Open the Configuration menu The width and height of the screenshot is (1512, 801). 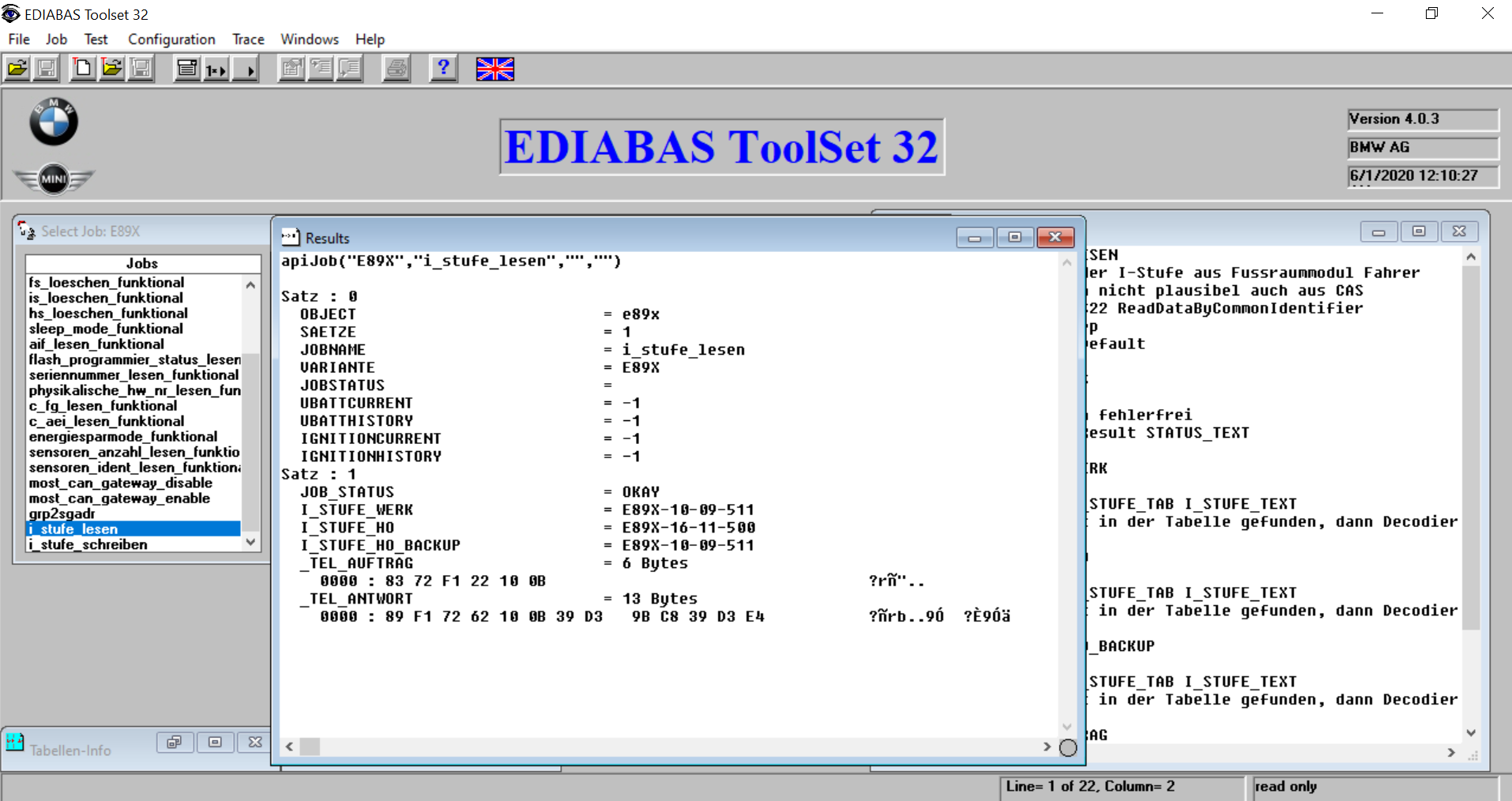pyautogui.click(x=171, y=39)
